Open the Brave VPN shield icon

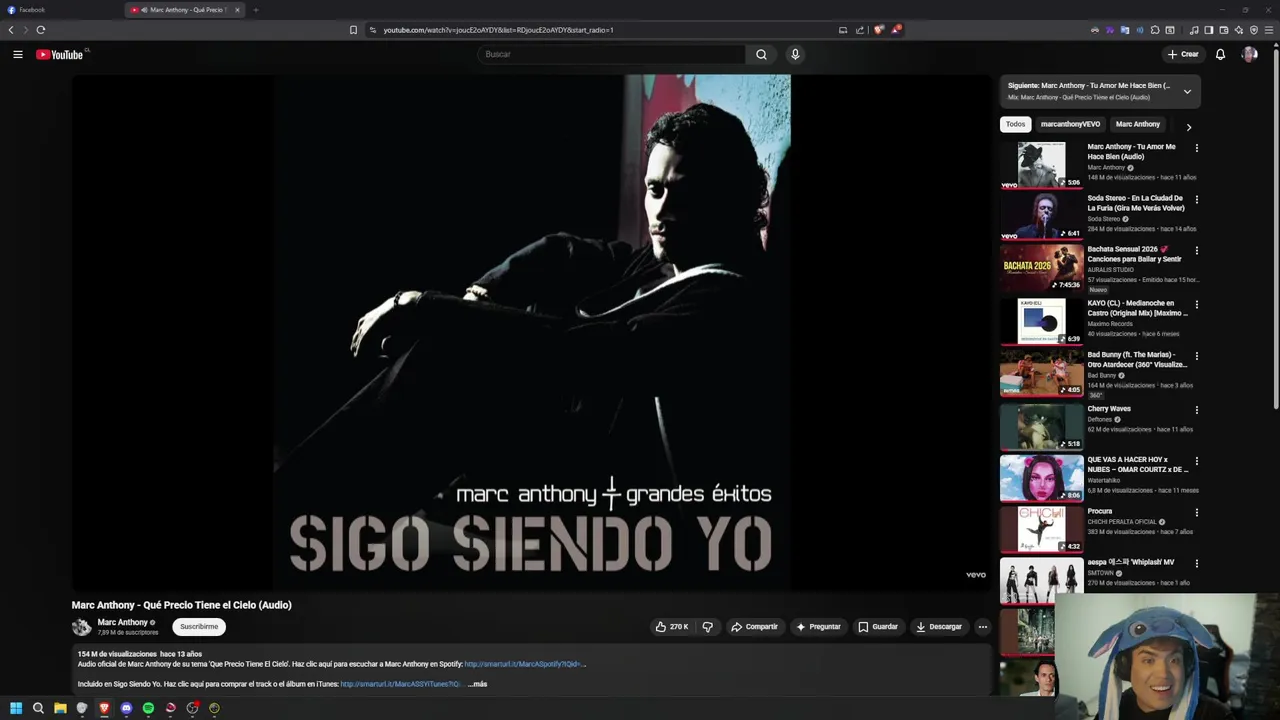(x=1254, y=30)
